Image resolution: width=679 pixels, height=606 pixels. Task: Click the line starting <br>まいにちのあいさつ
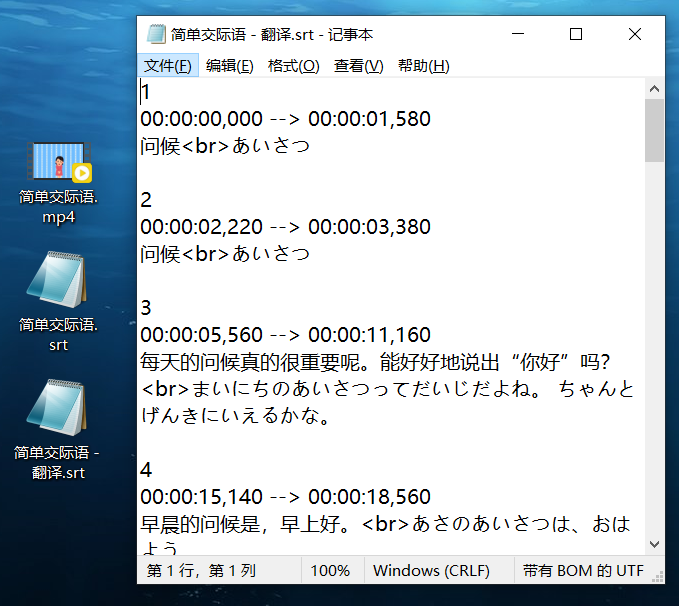click(x=388, y=389)
